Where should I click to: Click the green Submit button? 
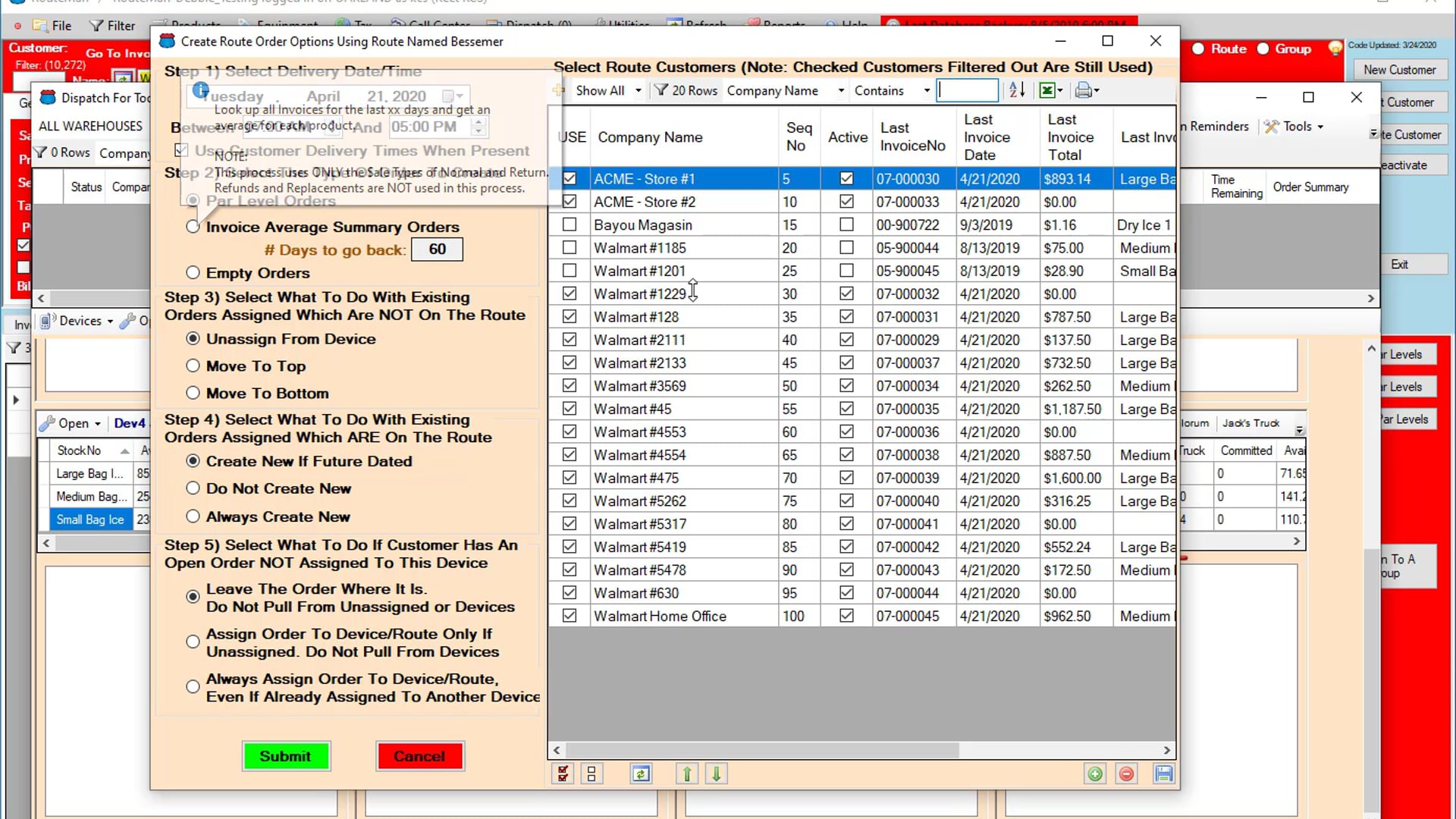coord(286,756)
